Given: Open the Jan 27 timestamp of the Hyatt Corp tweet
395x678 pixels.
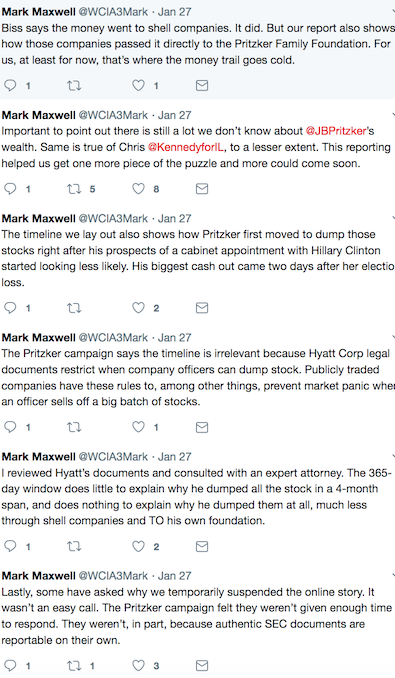Looking at the screenshot, I should 175,338.
